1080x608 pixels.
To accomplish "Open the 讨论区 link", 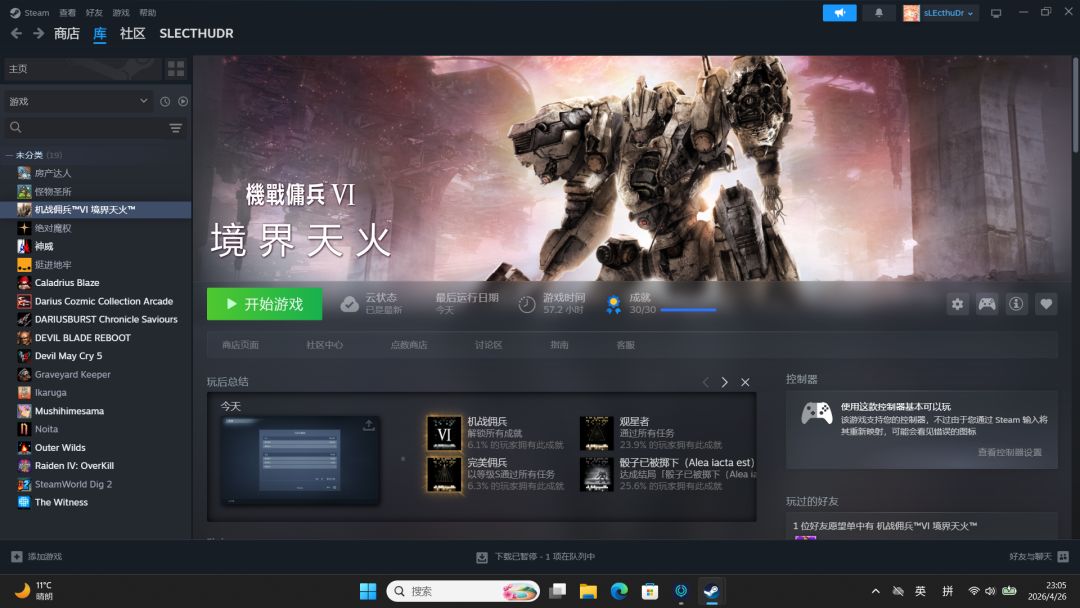I will pos(488,345).
